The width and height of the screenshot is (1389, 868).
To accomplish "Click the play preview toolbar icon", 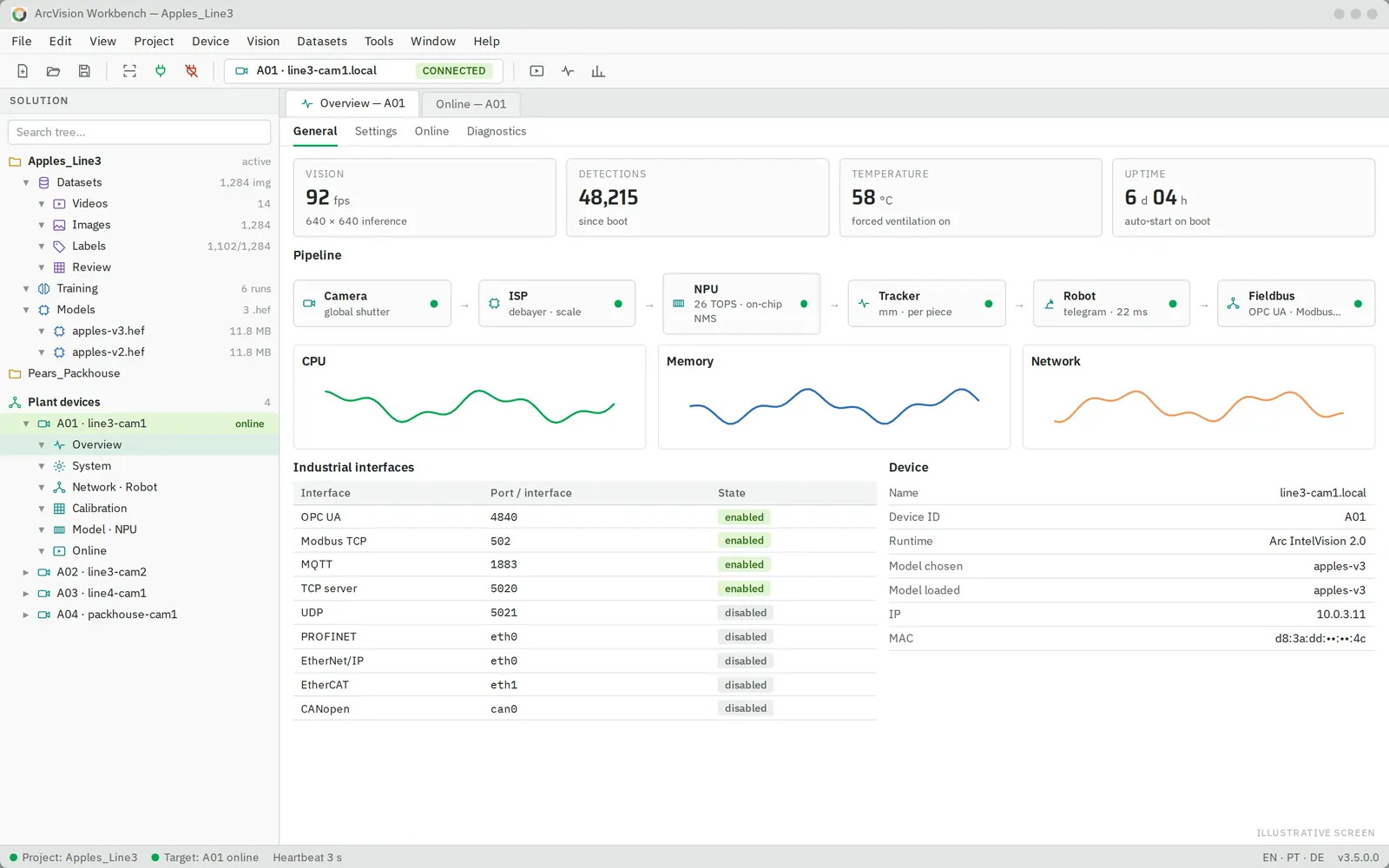I will [537, 71].
